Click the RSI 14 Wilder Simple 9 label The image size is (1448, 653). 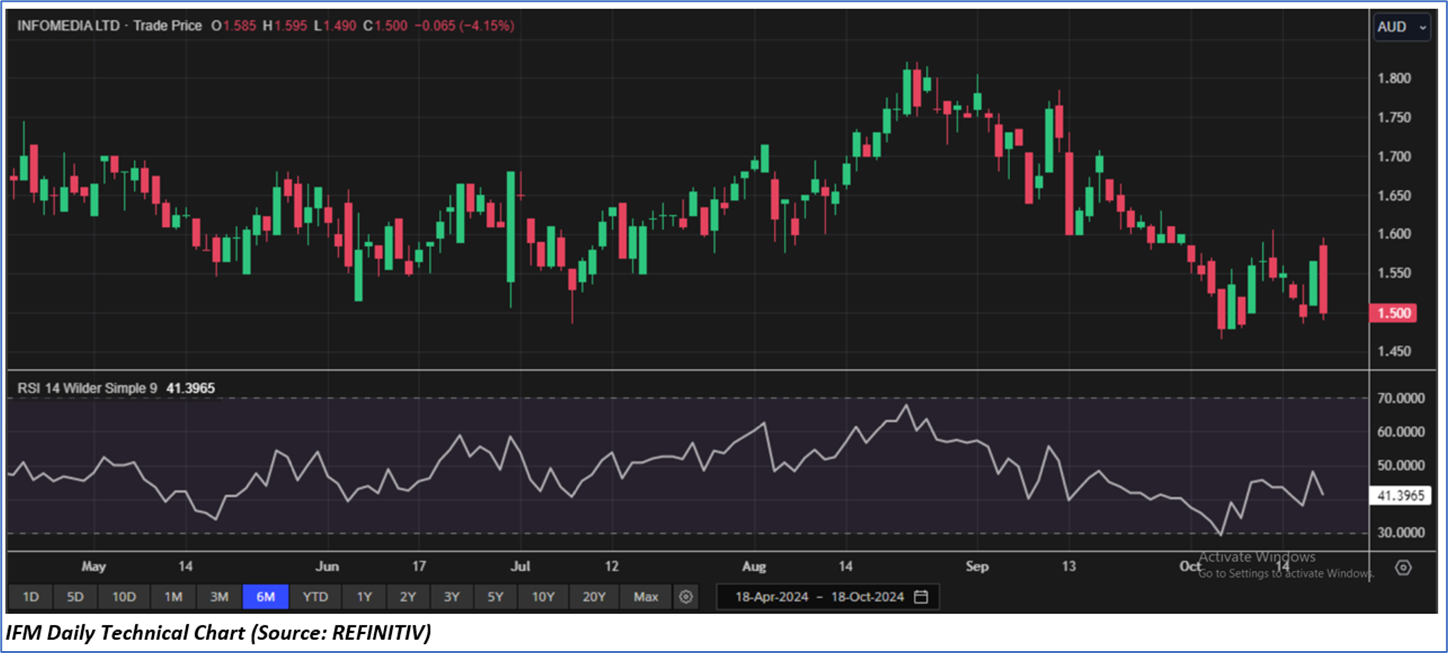[87, 386]
